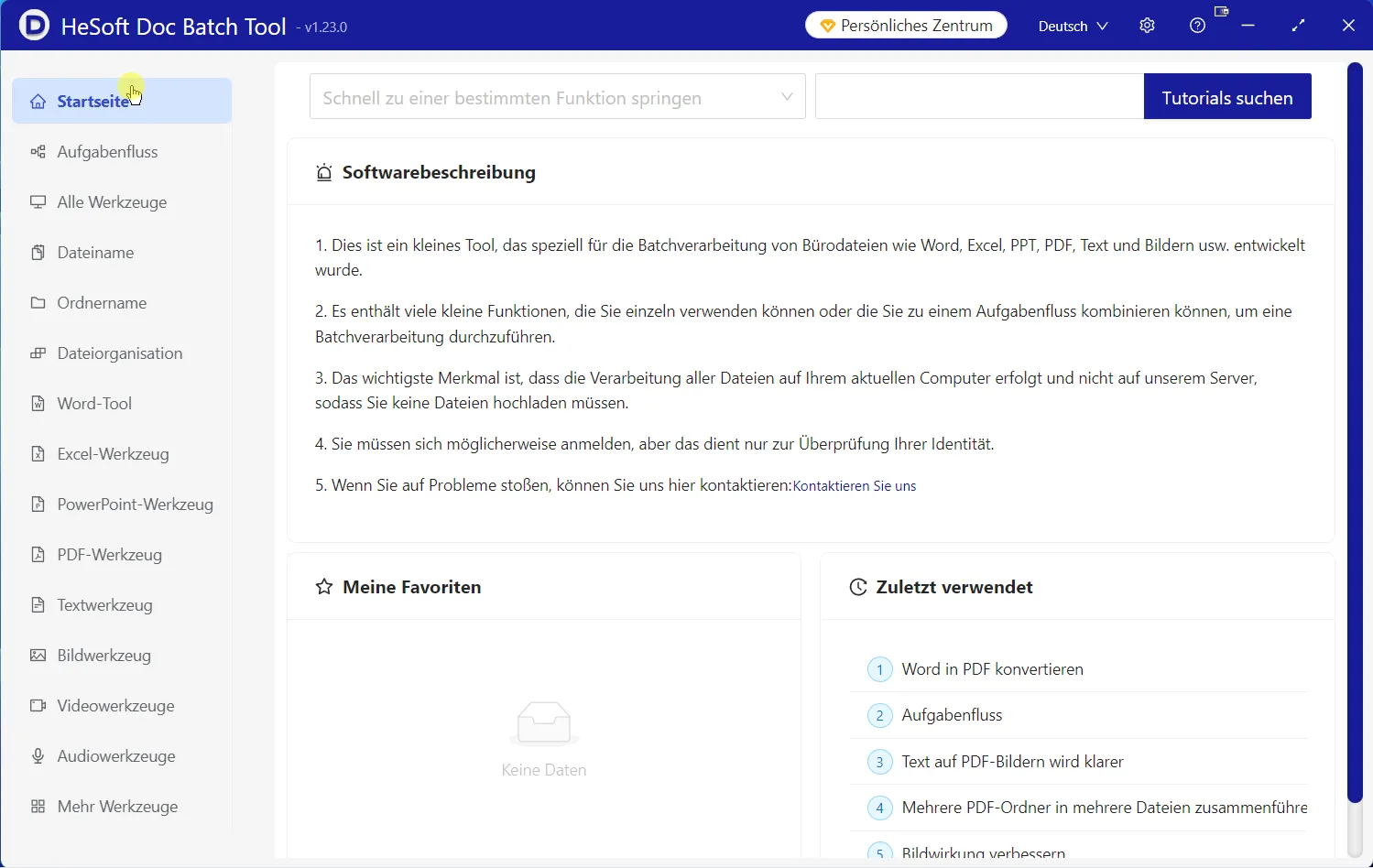
Task: Focus the tutorial search input field
Action: click(x=979, y=96)
